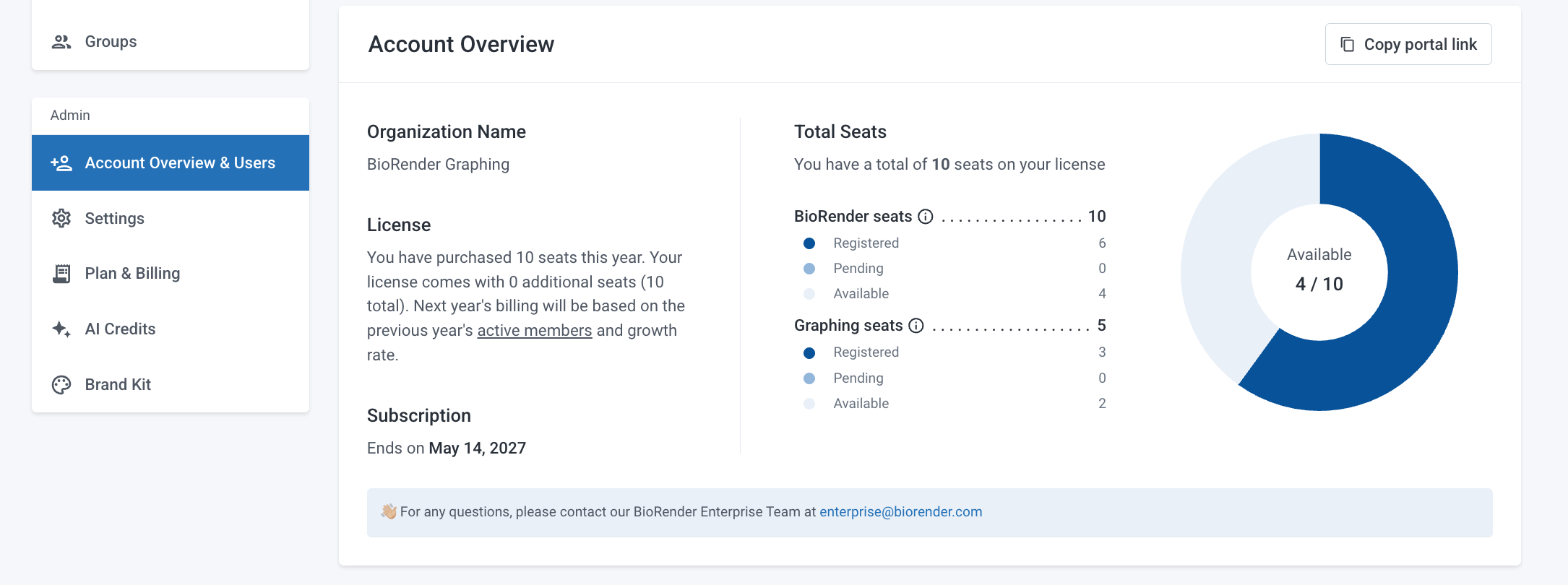Viewport: 1568px width, 585px height.
Task: Click the Registered count 3 under Graphing seats
Action: (1102, 352)
